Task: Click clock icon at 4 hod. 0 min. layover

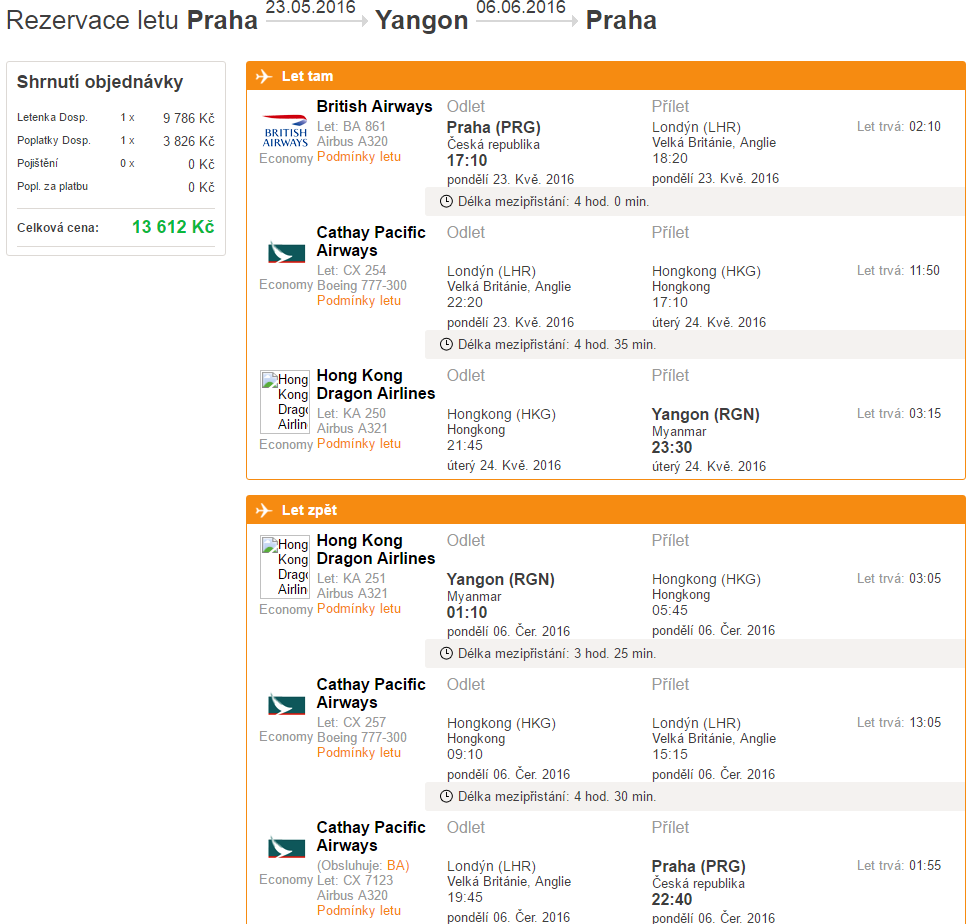Action: tap(446, 201)
